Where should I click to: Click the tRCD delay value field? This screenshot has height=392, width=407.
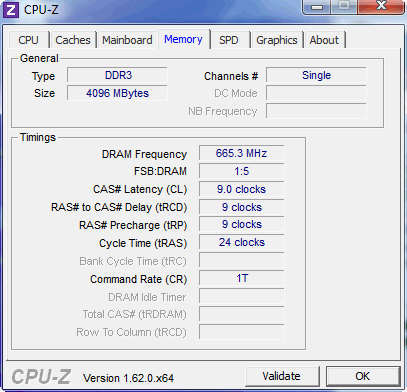(242, 207)
